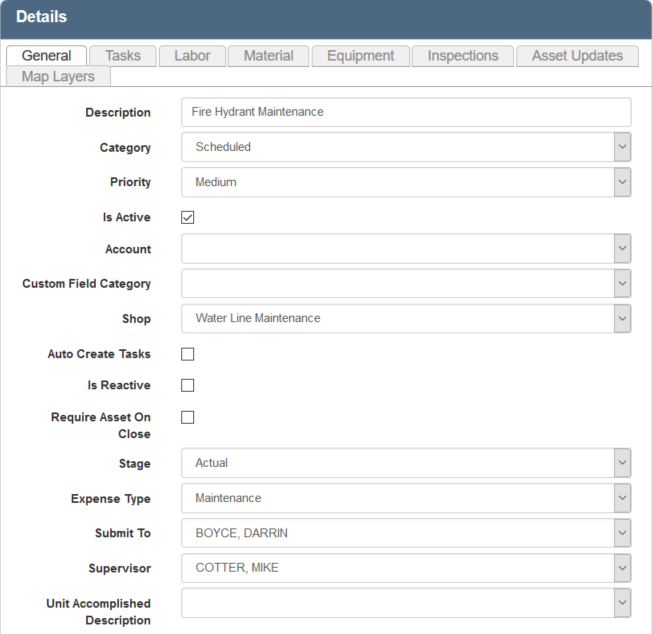
Task: Open the Inspections tab
Action: 463,56
